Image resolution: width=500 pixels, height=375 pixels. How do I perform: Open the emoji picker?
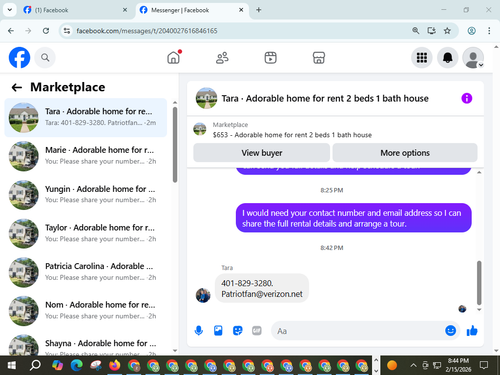[x=450, y=331]
